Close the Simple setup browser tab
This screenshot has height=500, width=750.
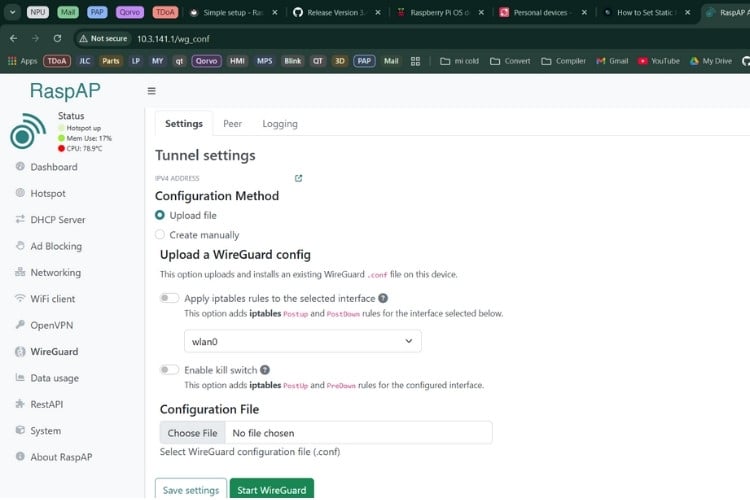(275, 12)
